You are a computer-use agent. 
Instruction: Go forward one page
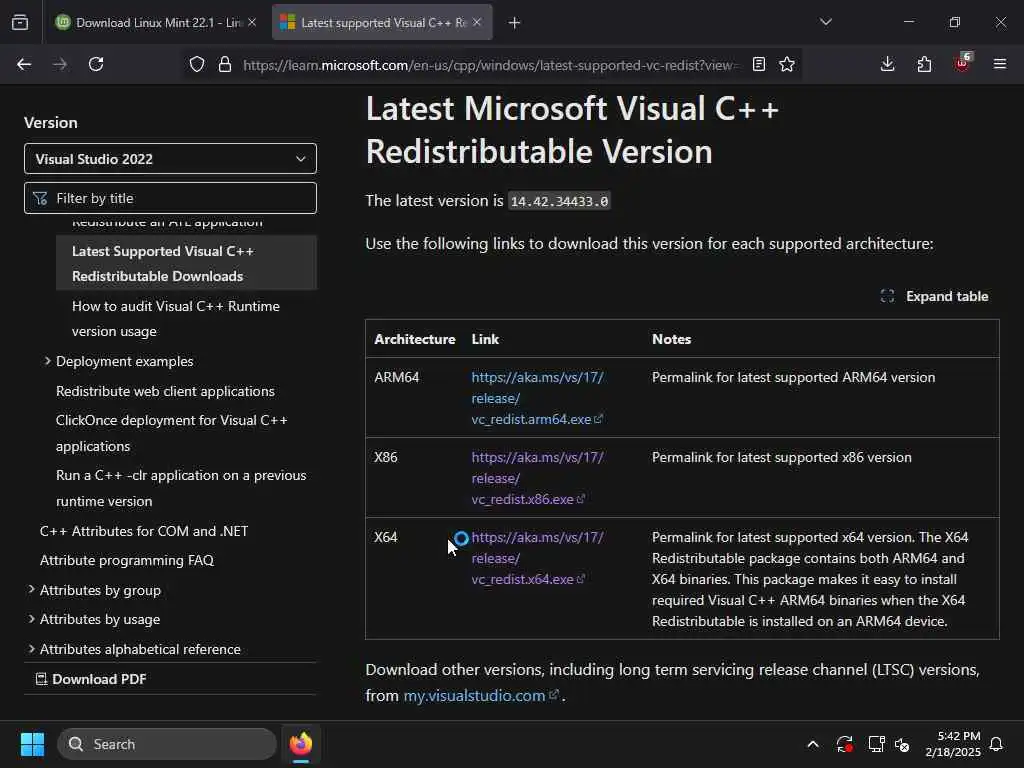60,64
